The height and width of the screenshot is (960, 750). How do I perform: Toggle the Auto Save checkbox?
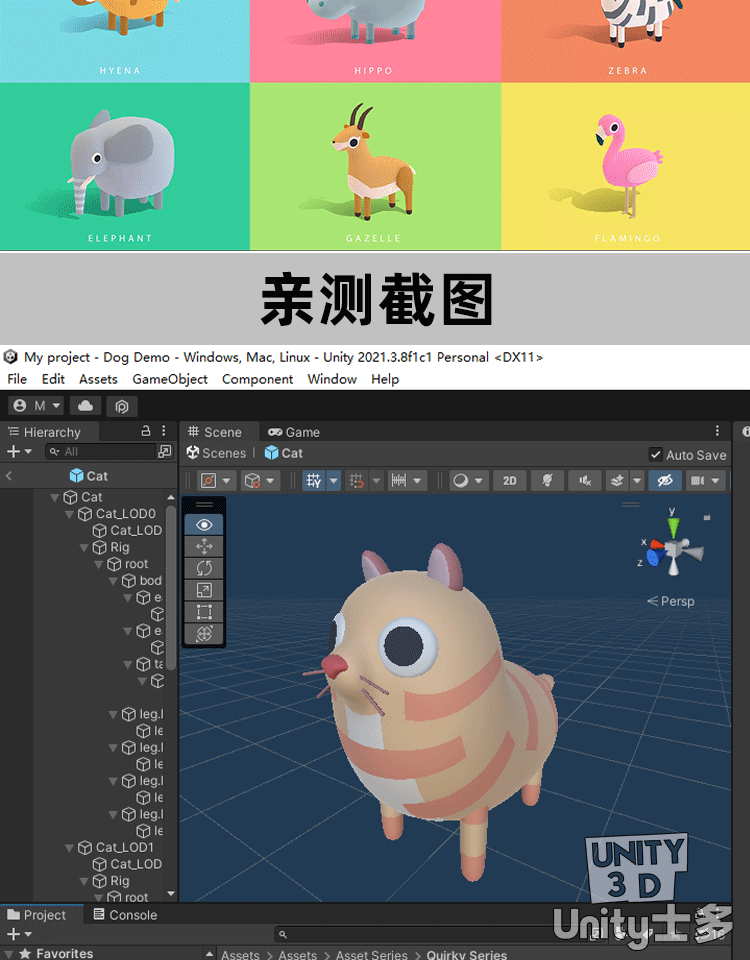click(x=656, y=454)
